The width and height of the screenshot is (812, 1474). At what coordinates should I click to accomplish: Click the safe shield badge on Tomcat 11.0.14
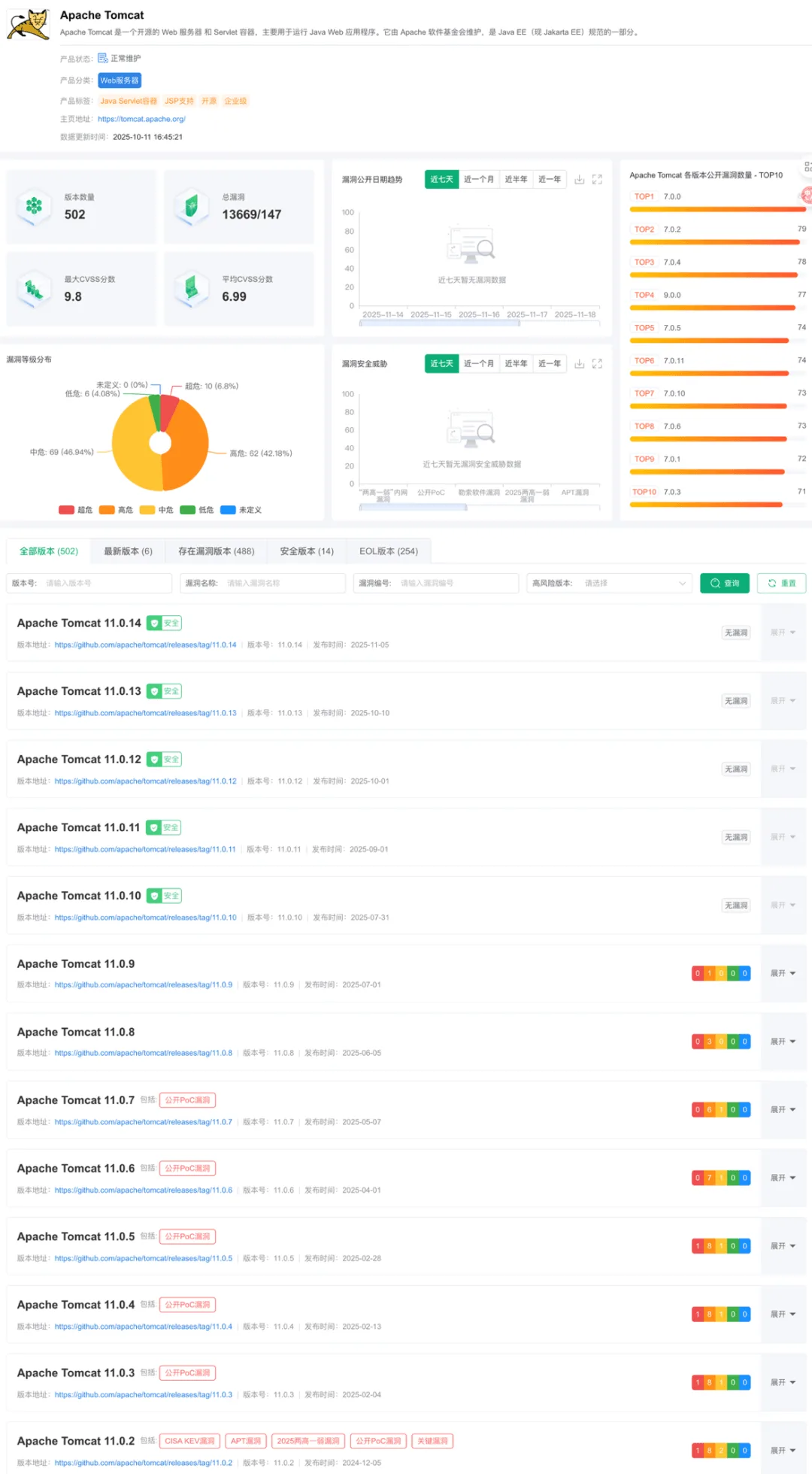(164, 623)
